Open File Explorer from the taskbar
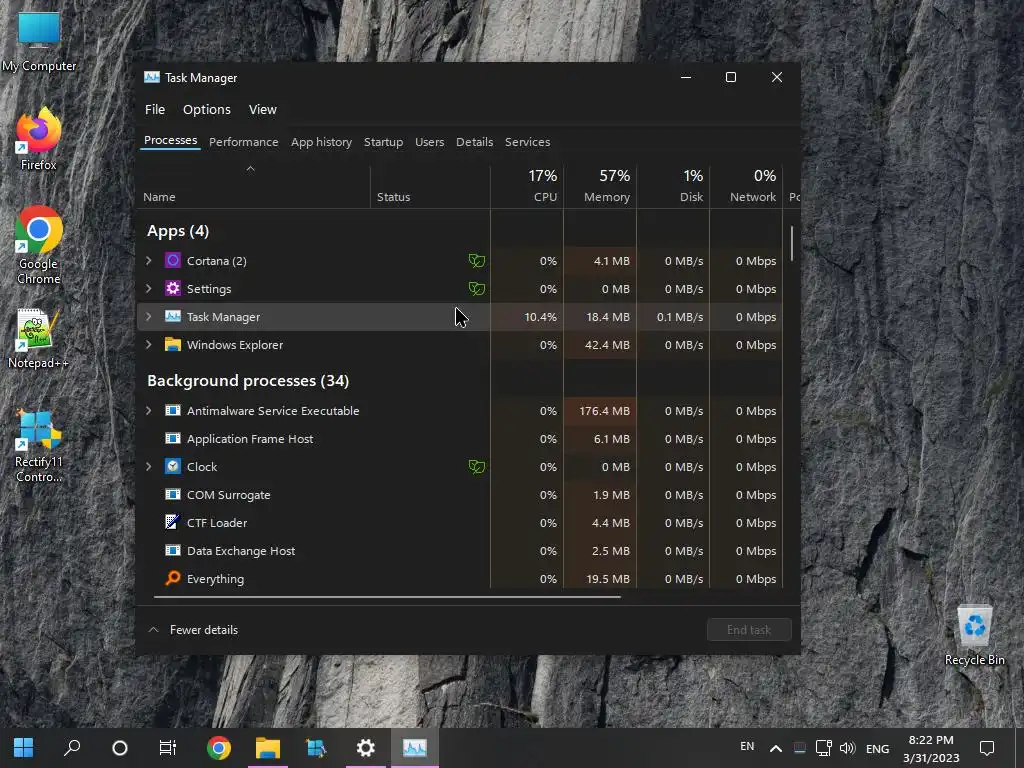 tap(268, 747)
